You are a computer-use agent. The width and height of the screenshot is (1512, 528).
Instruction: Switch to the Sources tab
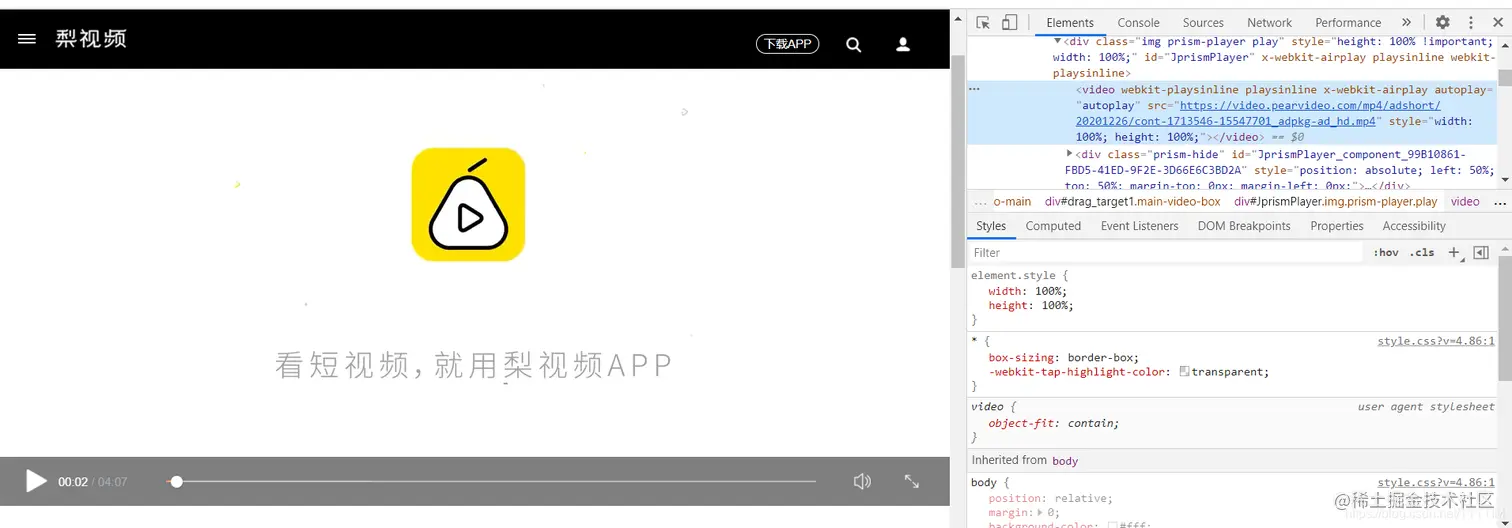tap(1203, 22)
